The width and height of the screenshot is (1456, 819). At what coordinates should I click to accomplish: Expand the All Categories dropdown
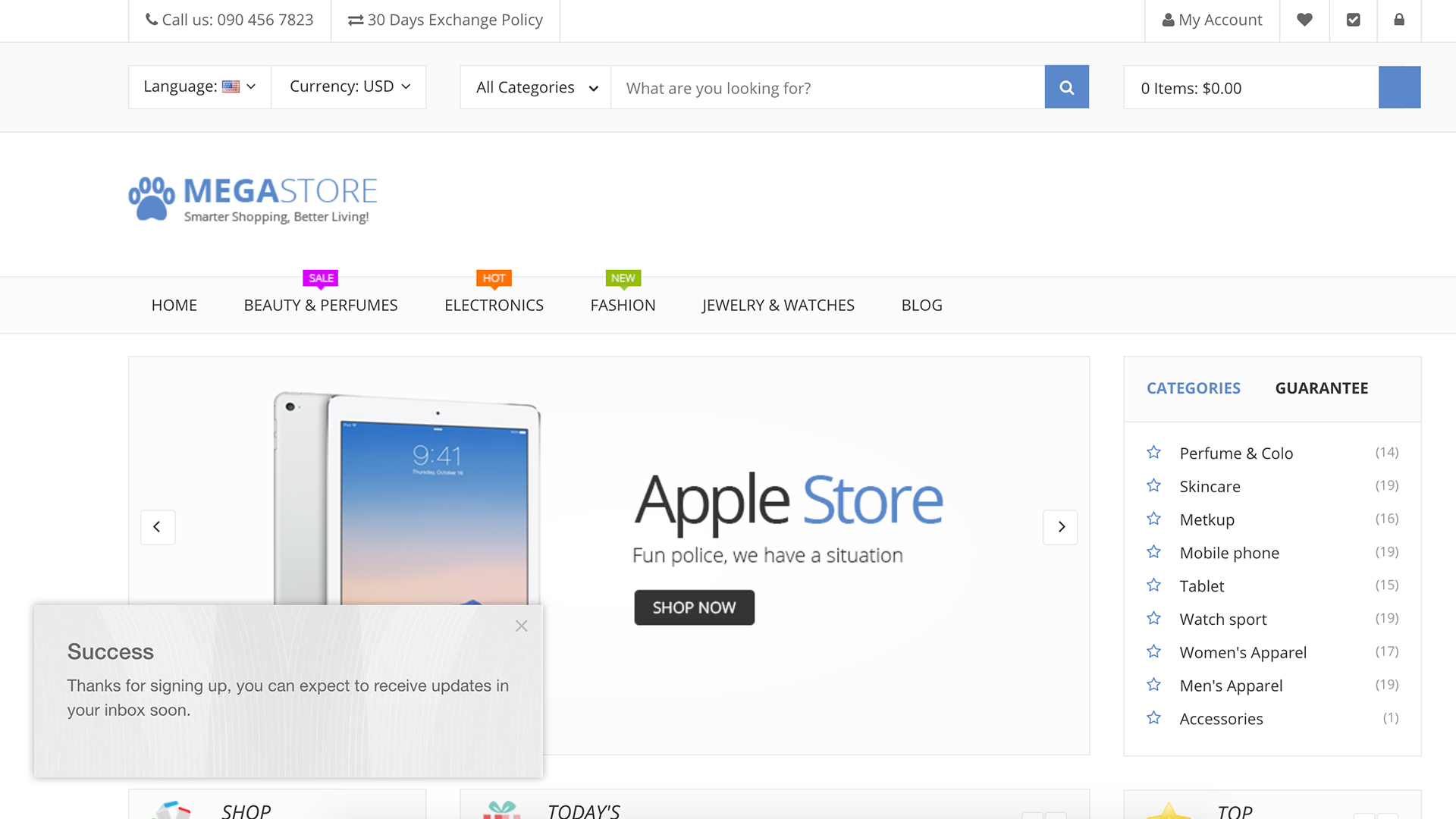click(x=535, y=87)
